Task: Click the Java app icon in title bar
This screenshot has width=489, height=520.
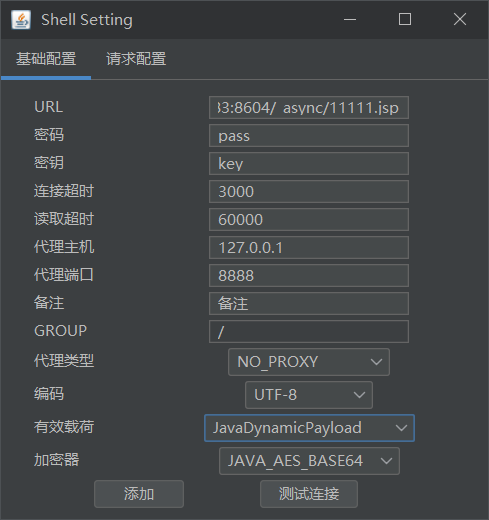Action: point(21,20)
